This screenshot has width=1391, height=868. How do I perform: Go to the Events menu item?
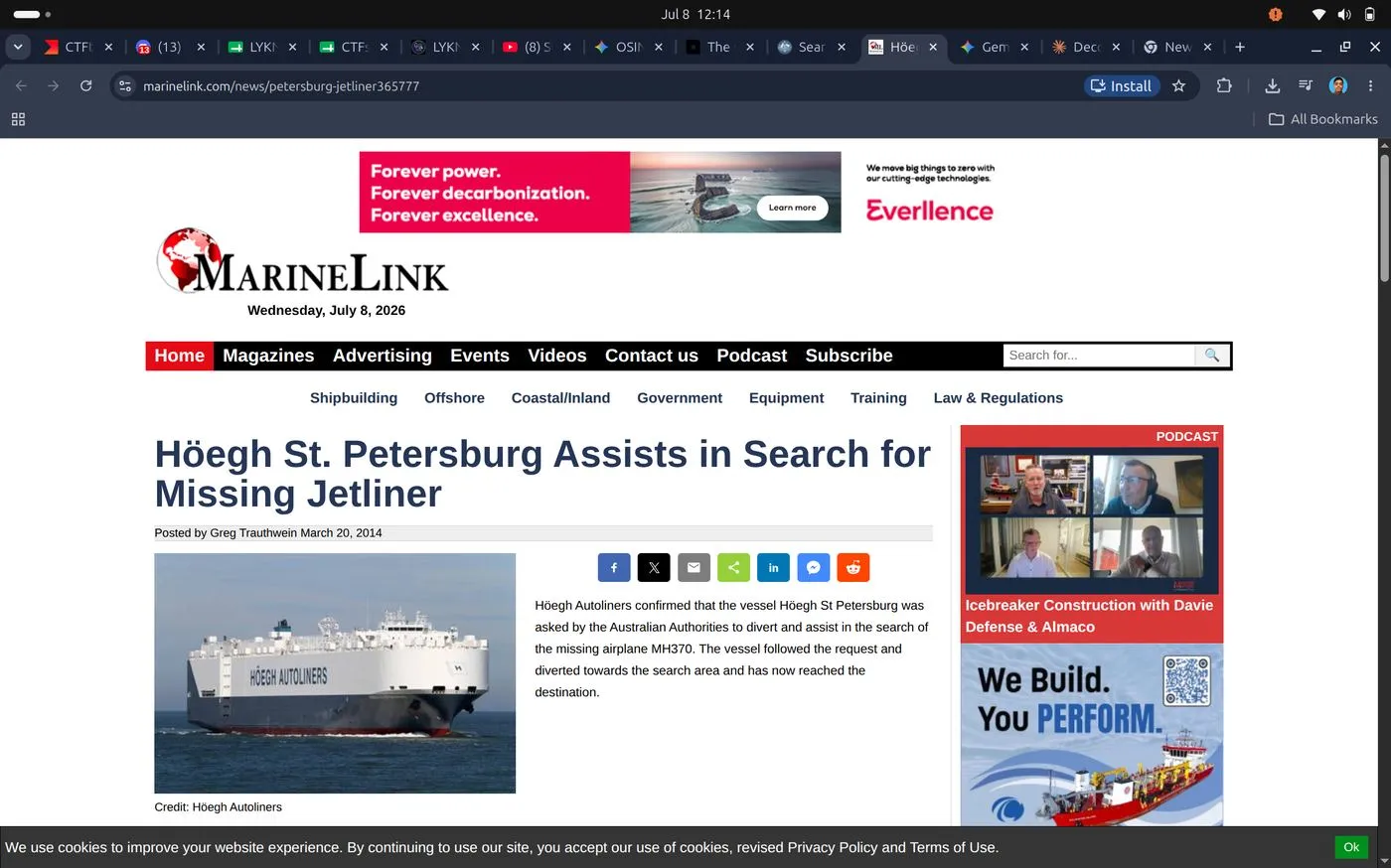coord(480,356)
